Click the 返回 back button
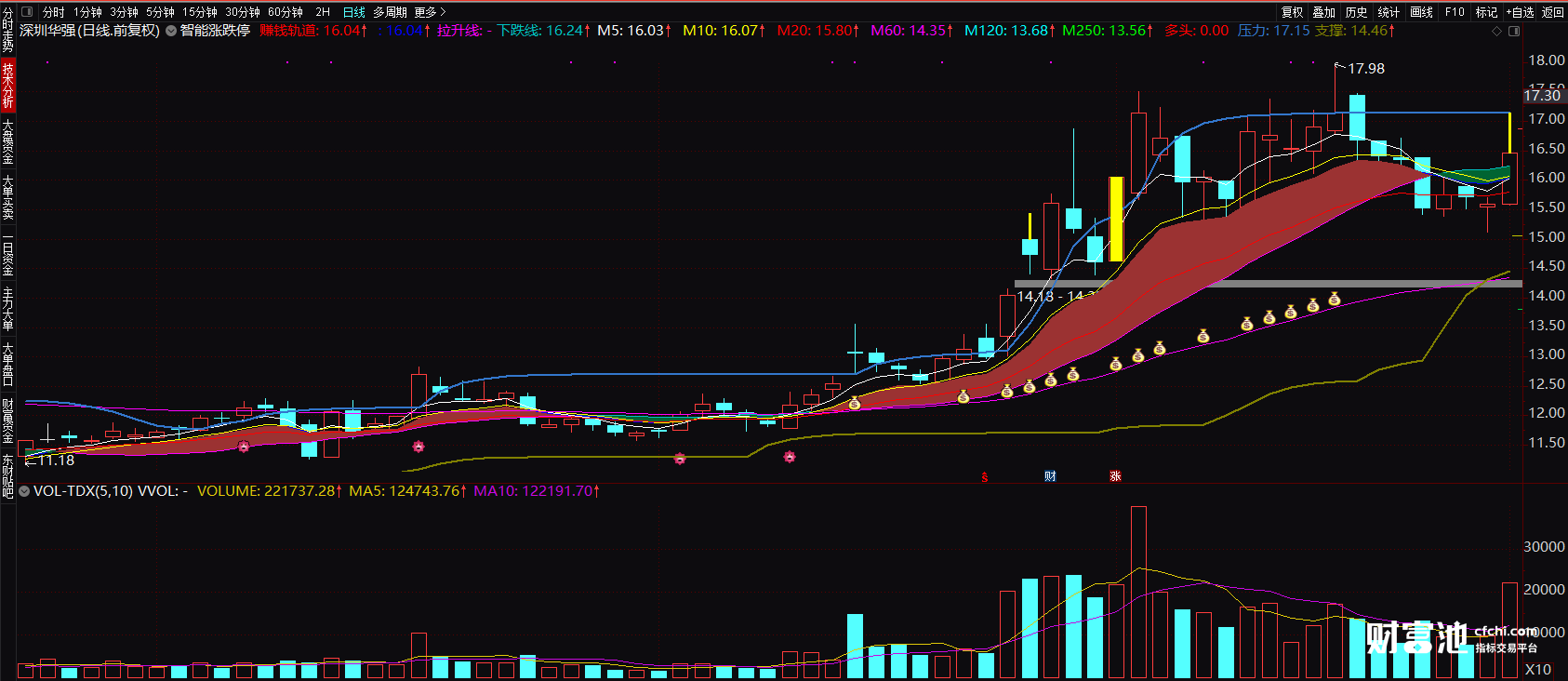Viewport: 1568px width, 681px height. pyautogui.click(x=1553, y=12)
